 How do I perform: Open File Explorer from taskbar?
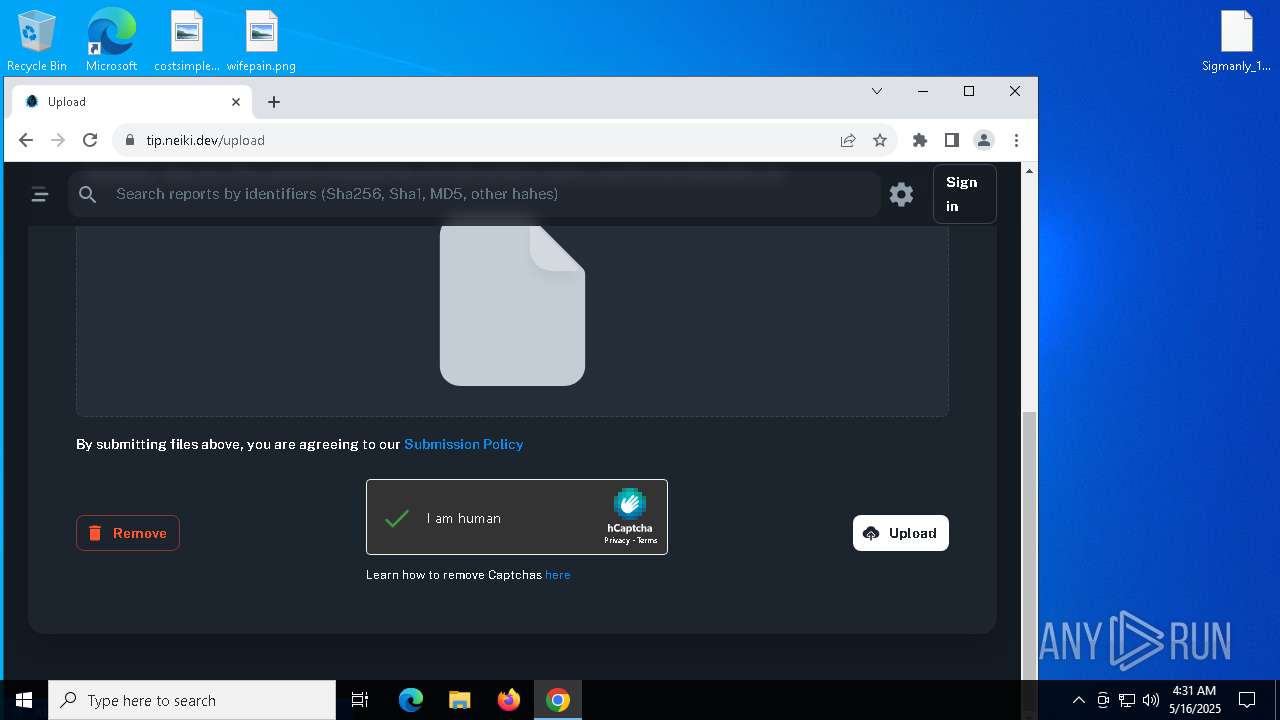460,700
